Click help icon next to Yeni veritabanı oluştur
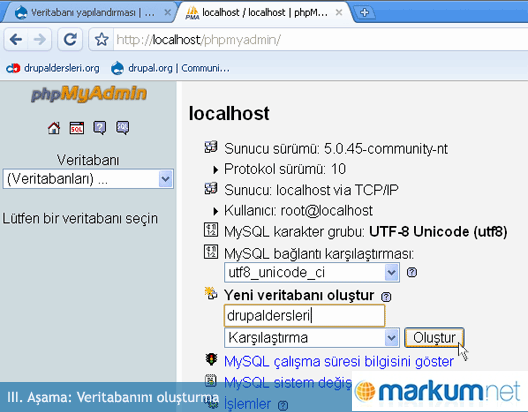Viewport: 528px width, 412px height. pos(386,297)
